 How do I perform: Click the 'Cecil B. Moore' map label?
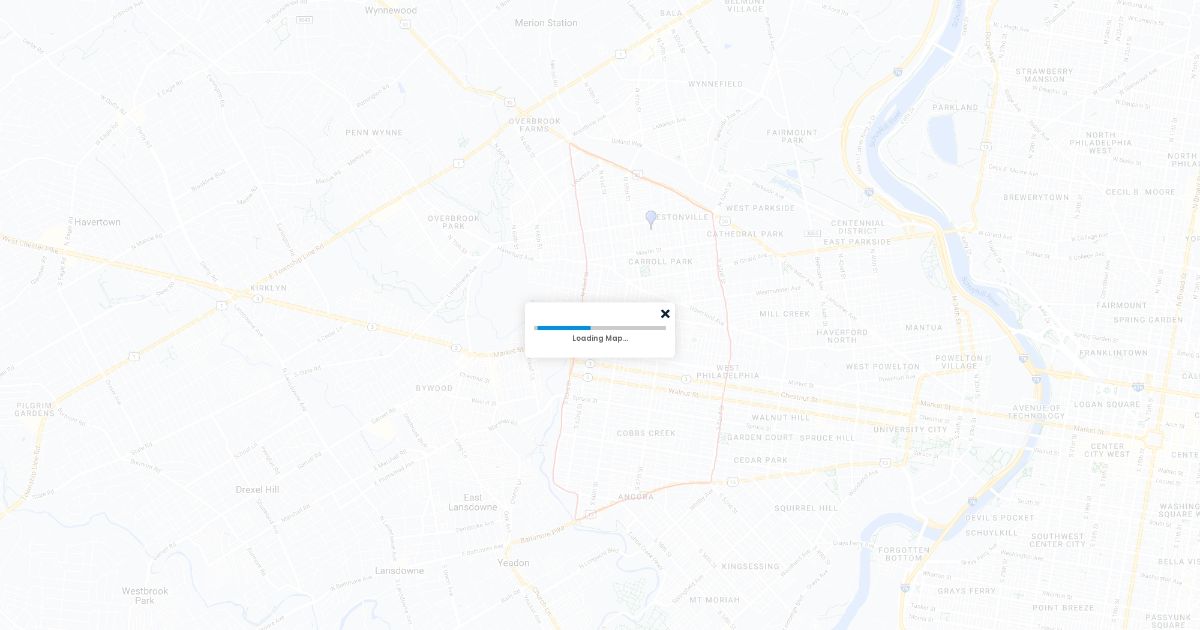(1140, 192)
